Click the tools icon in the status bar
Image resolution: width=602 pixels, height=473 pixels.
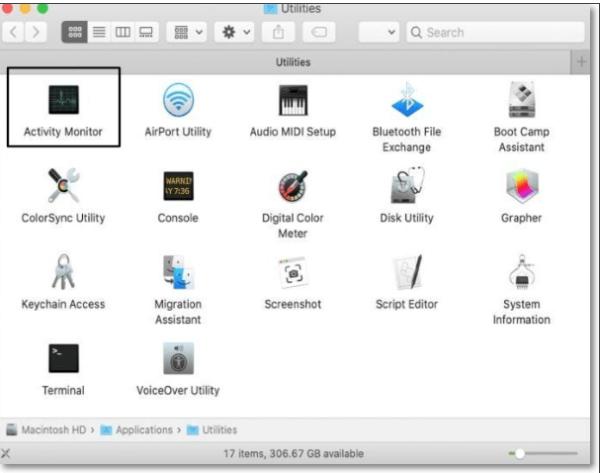click(x=6, y=454)
